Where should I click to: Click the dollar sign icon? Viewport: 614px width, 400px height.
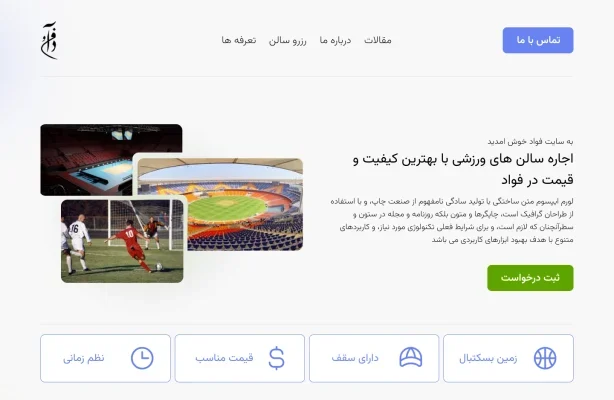(x=276, y=358)
